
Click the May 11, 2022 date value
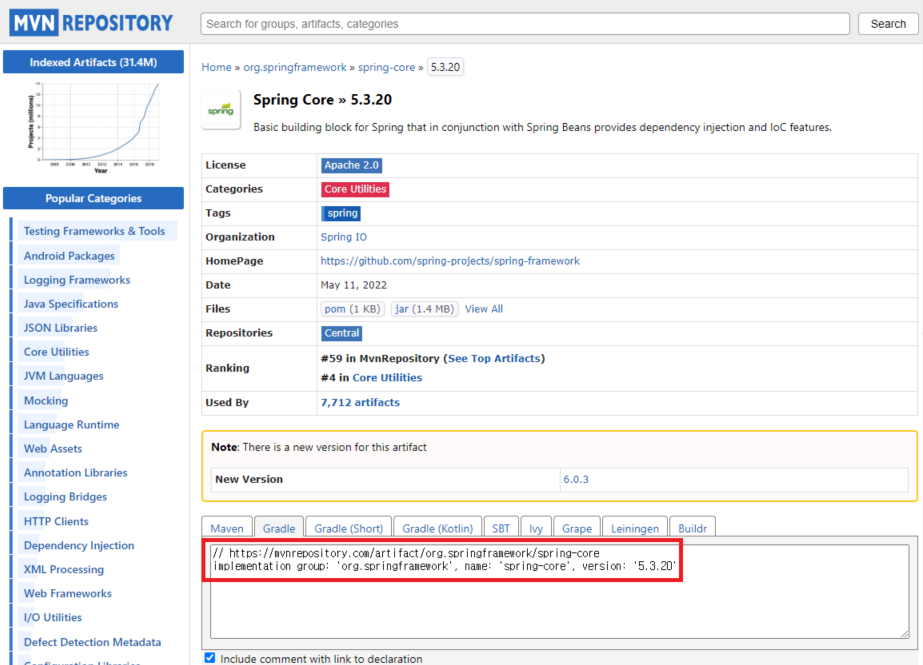(353, 285)
